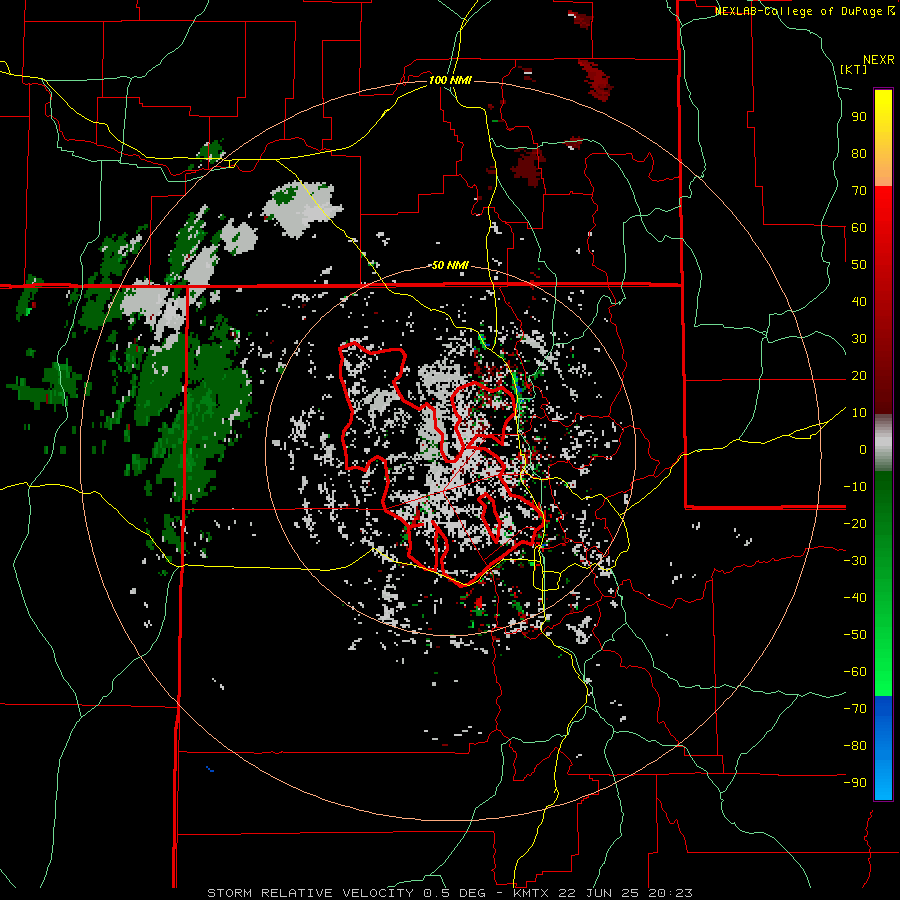Image resolution: width=900 pixels, height=900 pixels.
Task: Click the "-50" velocity scale label
Action: (x=855, y=635)
